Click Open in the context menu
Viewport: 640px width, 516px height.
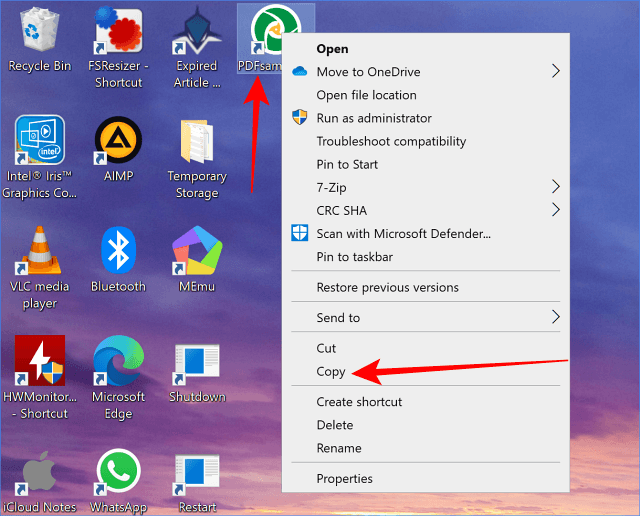(x=426, y=49)
